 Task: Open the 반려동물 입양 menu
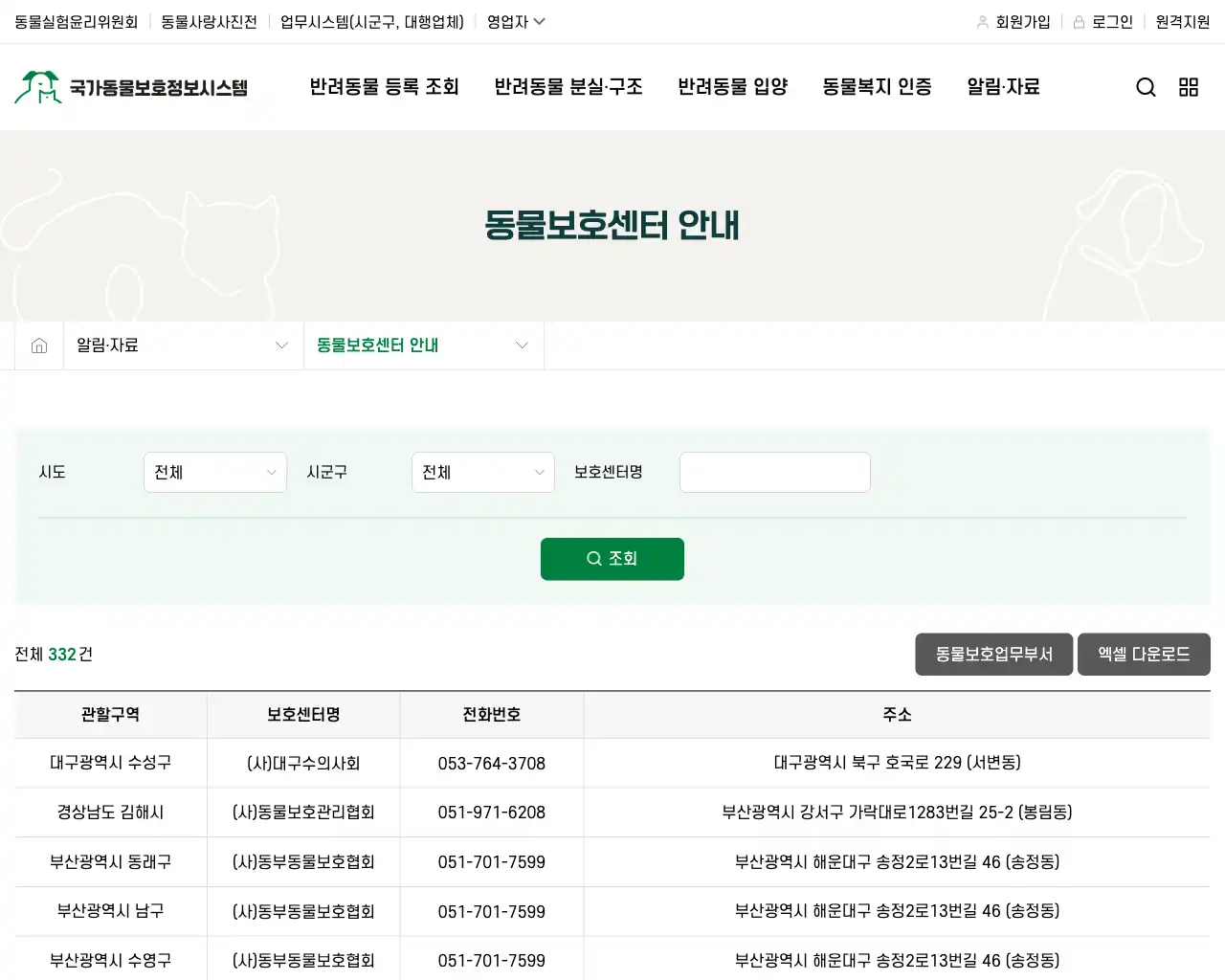pyautogui.click(x=733, y=87)
